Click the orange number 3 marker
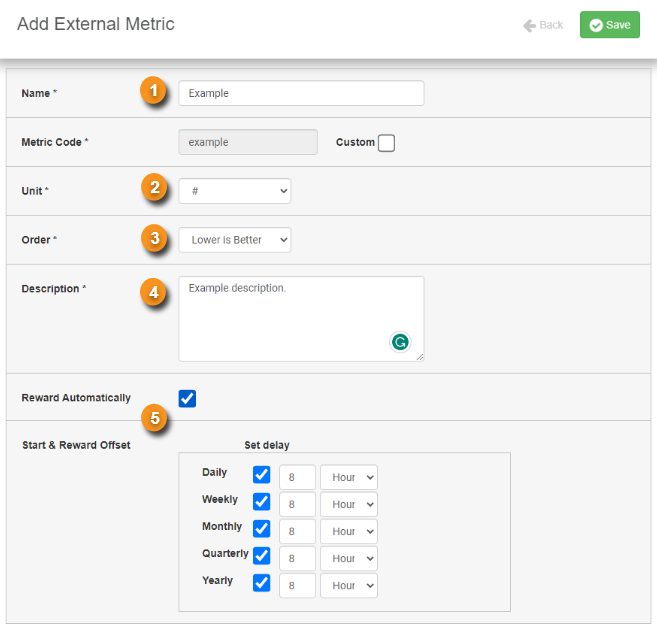The image size is (657, 628). (x=154, y=238)
